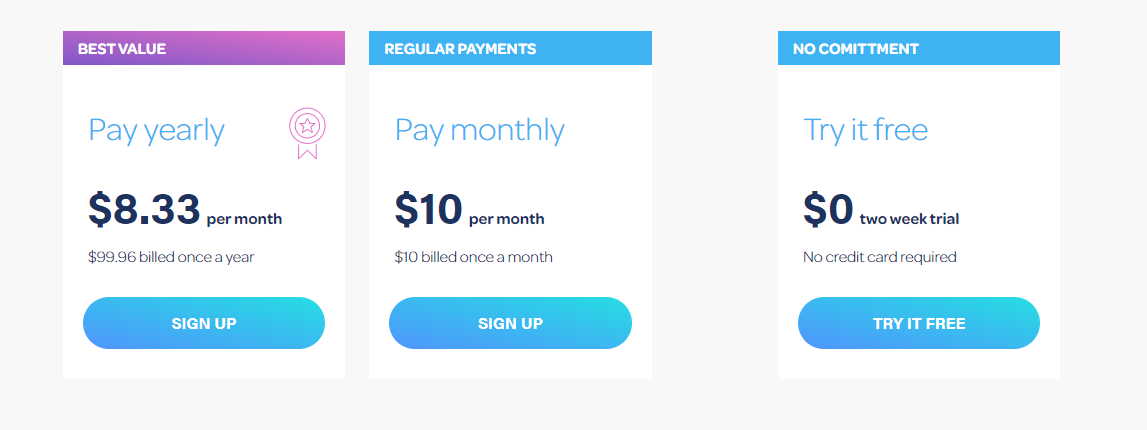1147x430 pixels.
Task: Click per month label beside $8.33
Action: (x=244, y=219)
